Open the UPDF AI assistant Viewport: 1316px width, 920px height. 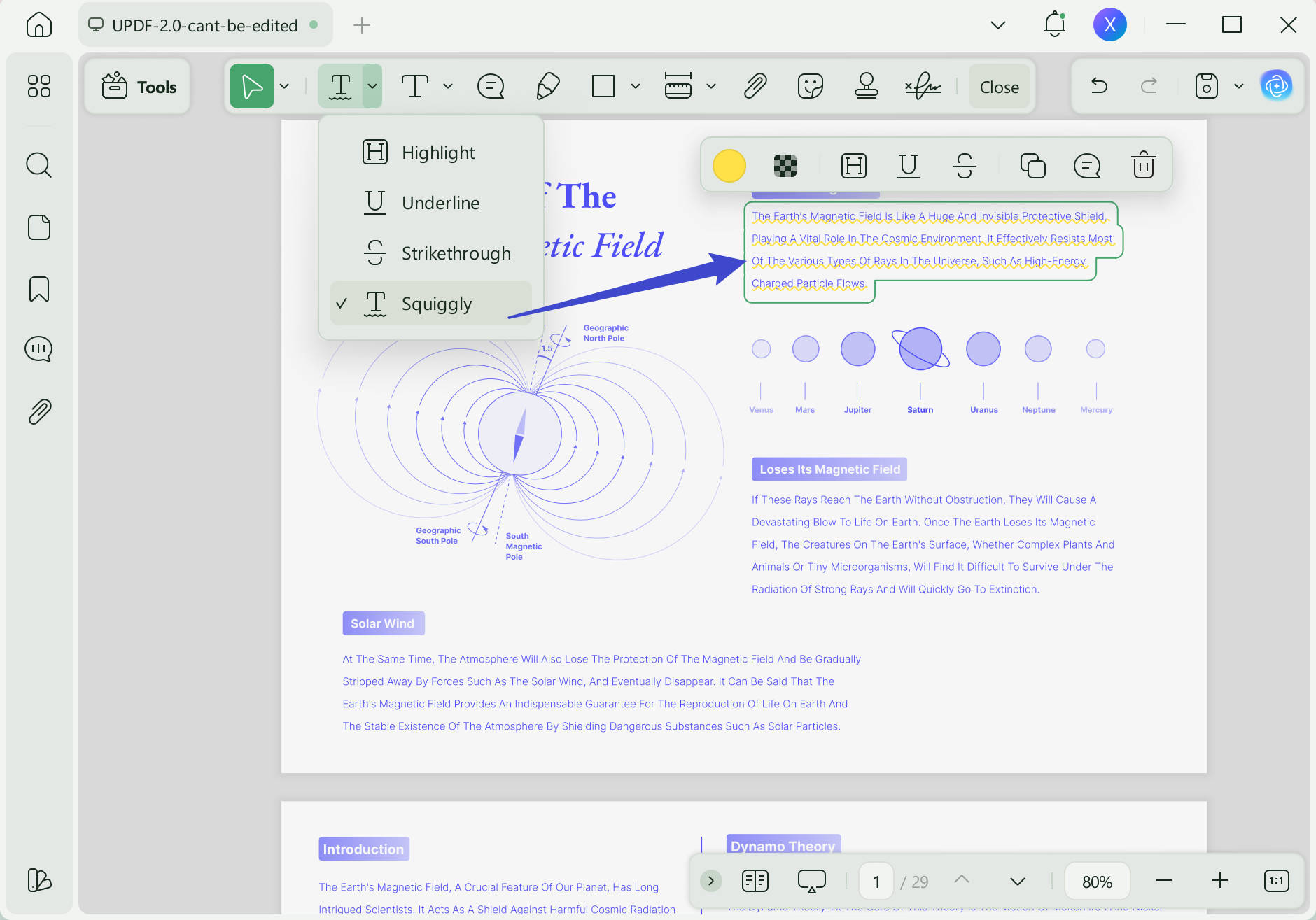tap(1277, 86)
